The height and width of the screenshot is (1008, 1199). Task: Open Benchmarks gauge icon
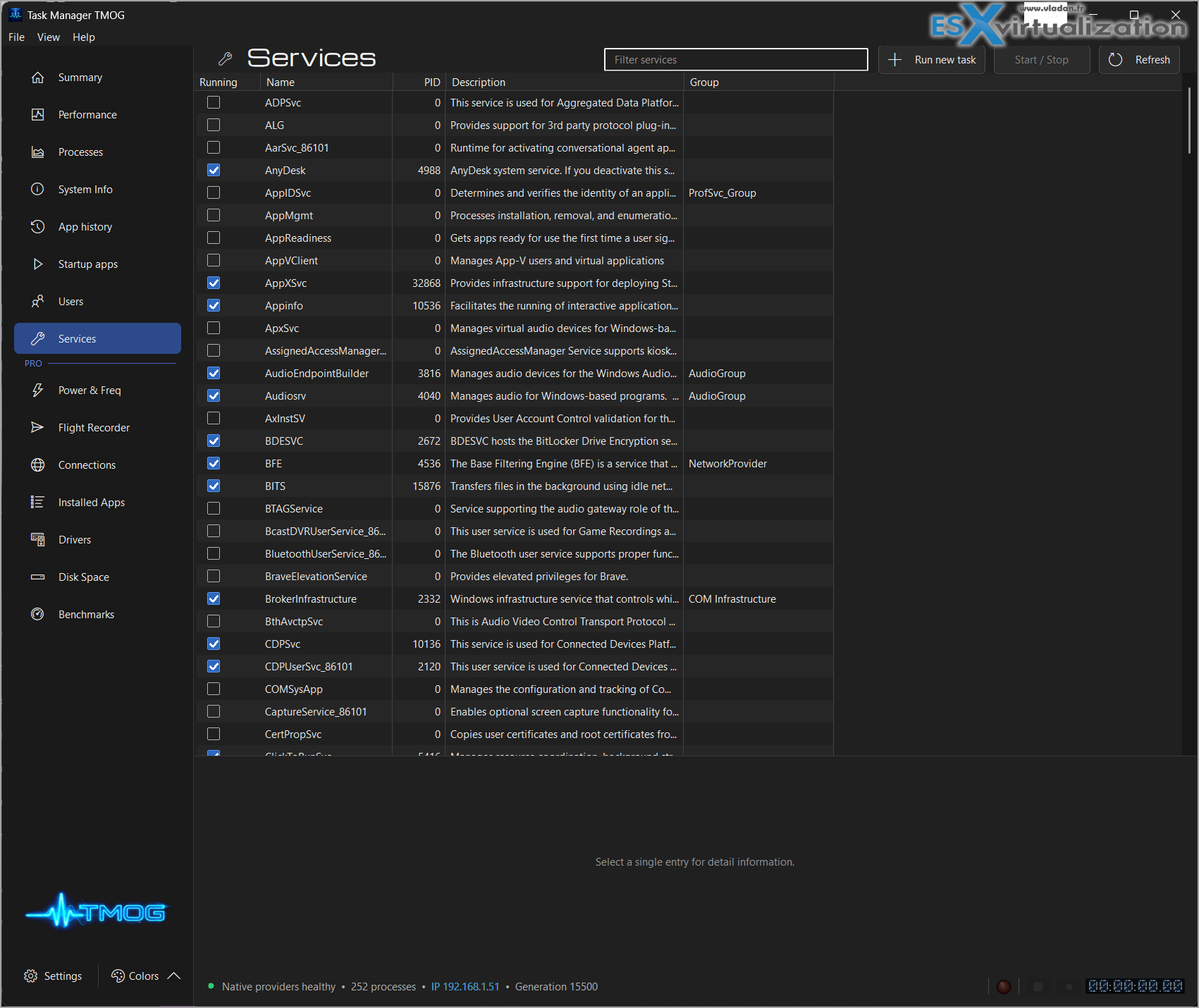click(x=38, y=615)
